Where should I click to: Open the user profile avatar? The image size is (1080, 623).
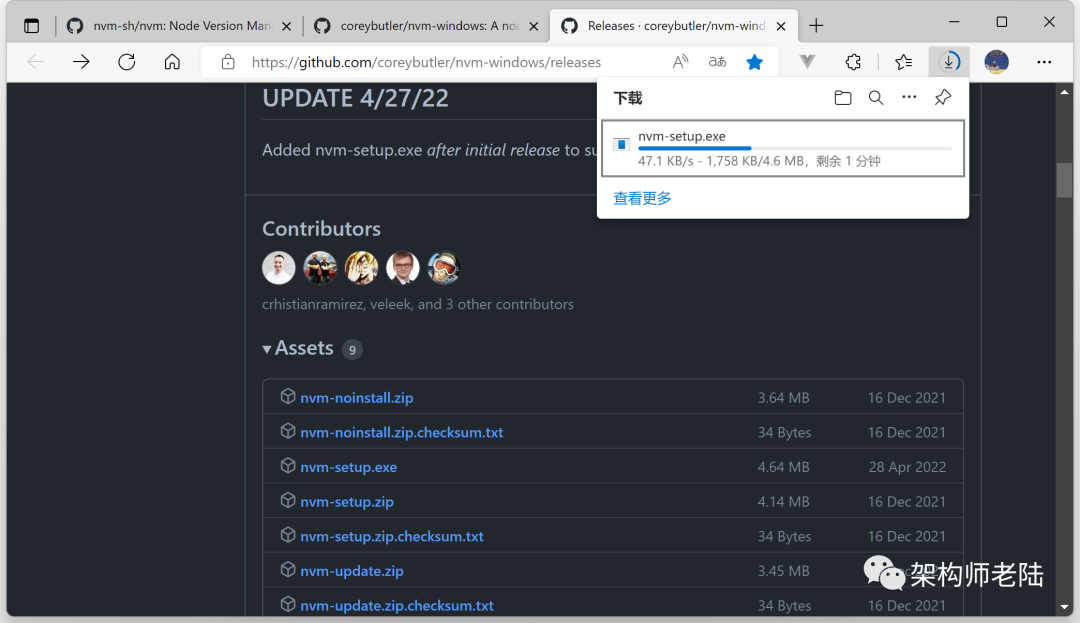tap(997, 62)
